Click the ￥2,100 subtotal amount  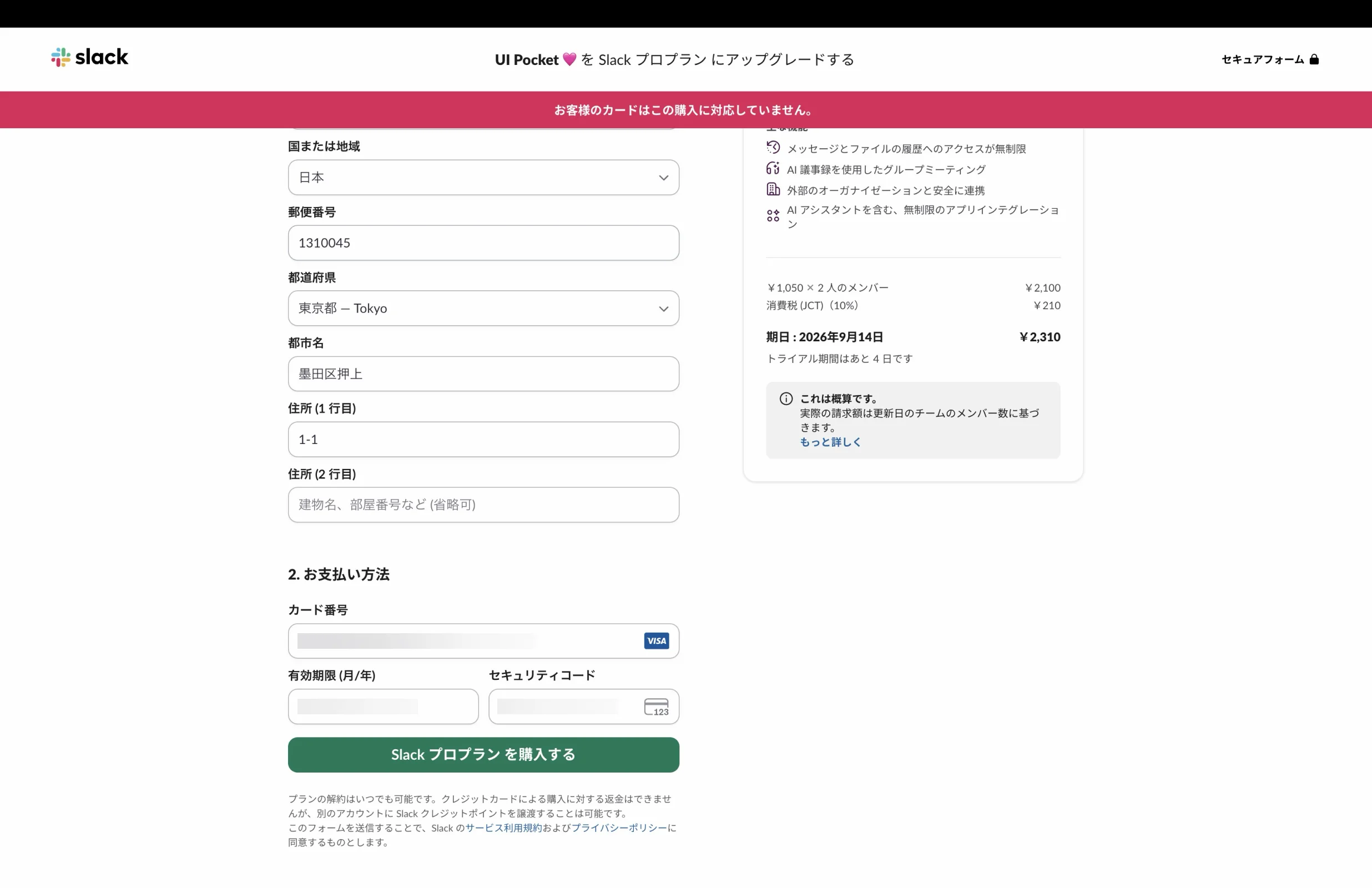tap(1042, 287)
